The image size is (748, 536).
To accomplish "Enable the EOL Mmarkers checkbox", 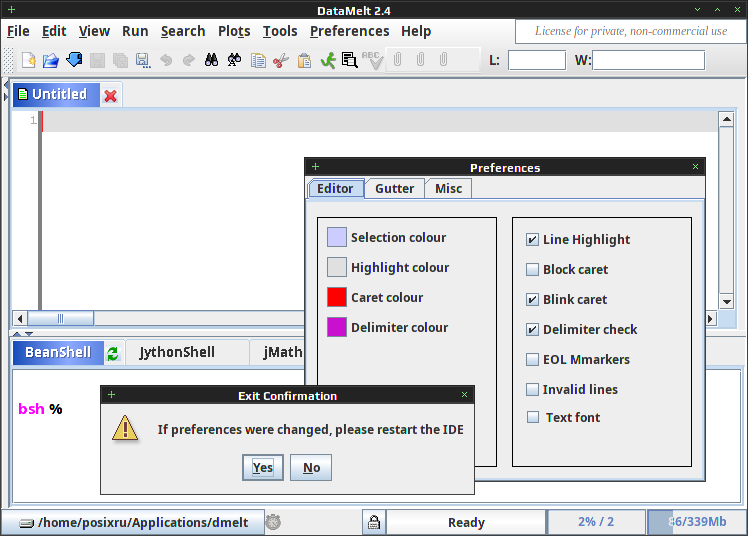I will [532, 360].
